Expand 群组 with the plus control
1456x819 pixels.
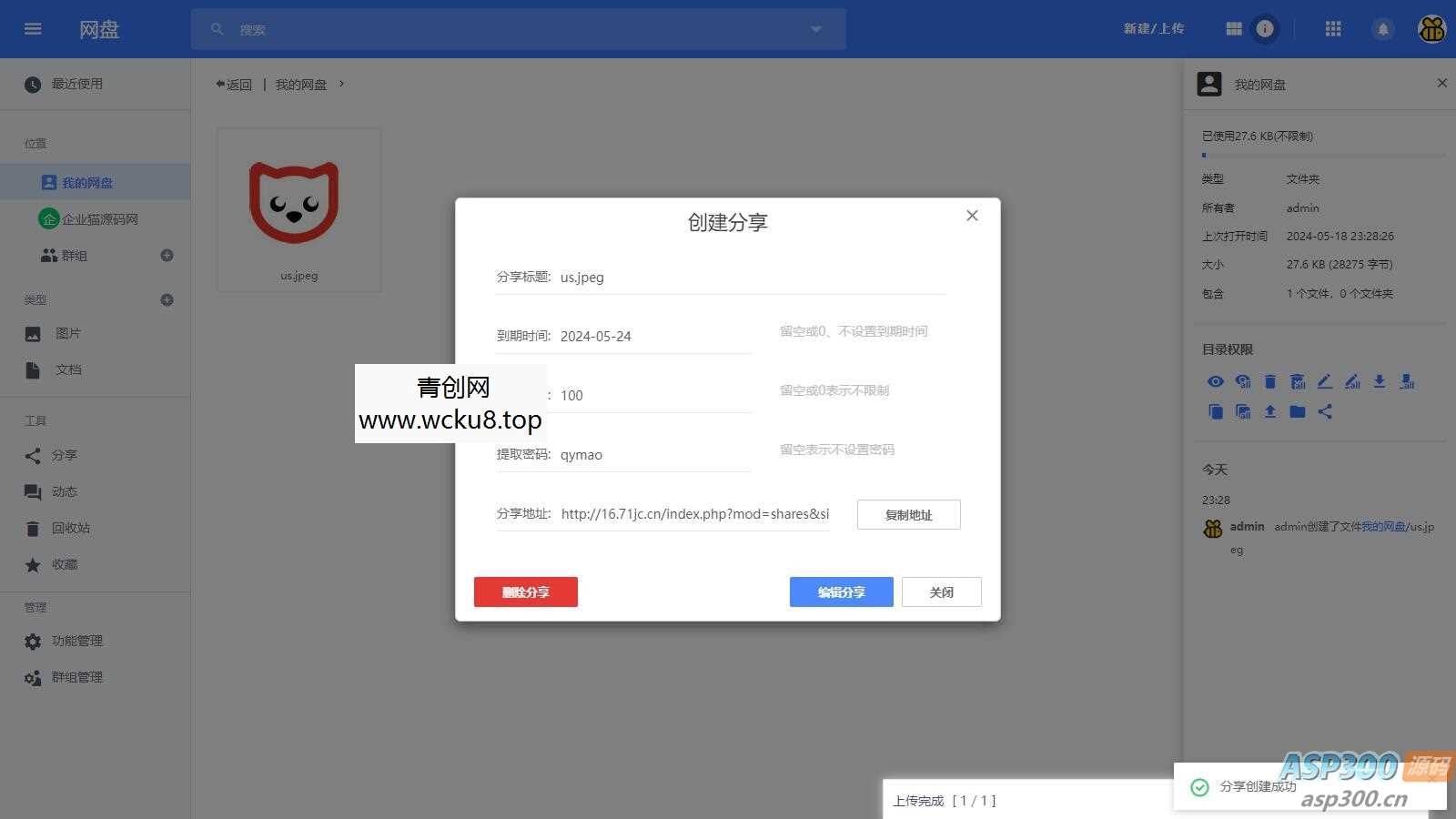click(x=167, y=255)
